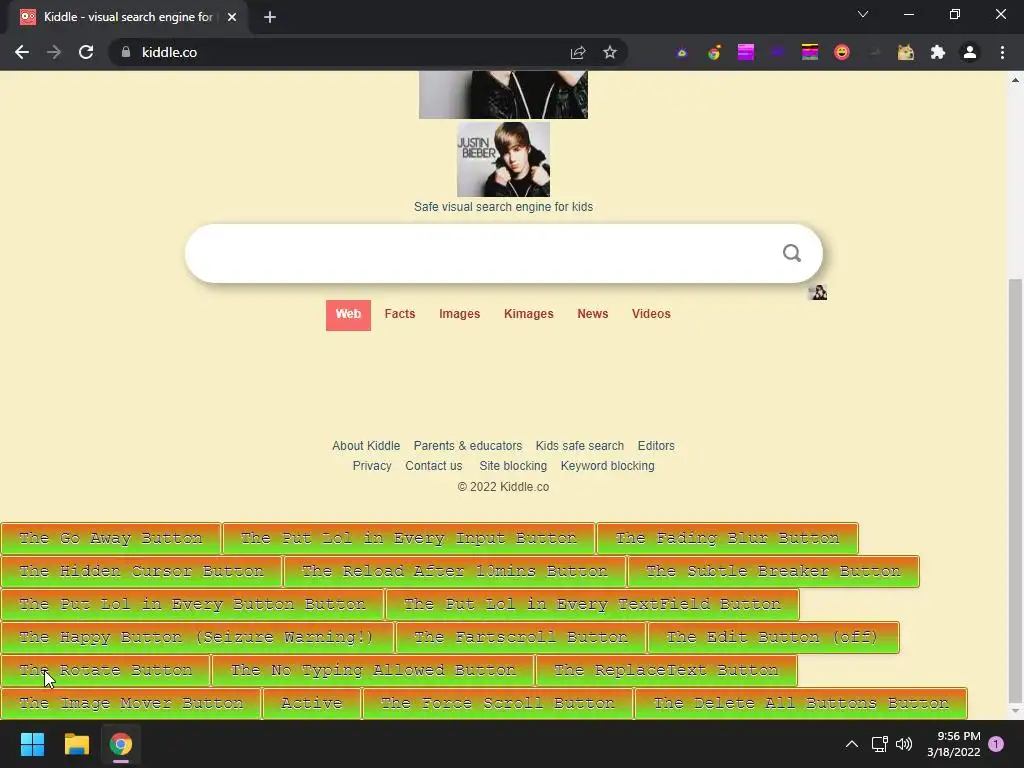This screenshot has height=768, width=1024.
Task: Click The Fartscroll Button
Action: [x=521, y=637]
